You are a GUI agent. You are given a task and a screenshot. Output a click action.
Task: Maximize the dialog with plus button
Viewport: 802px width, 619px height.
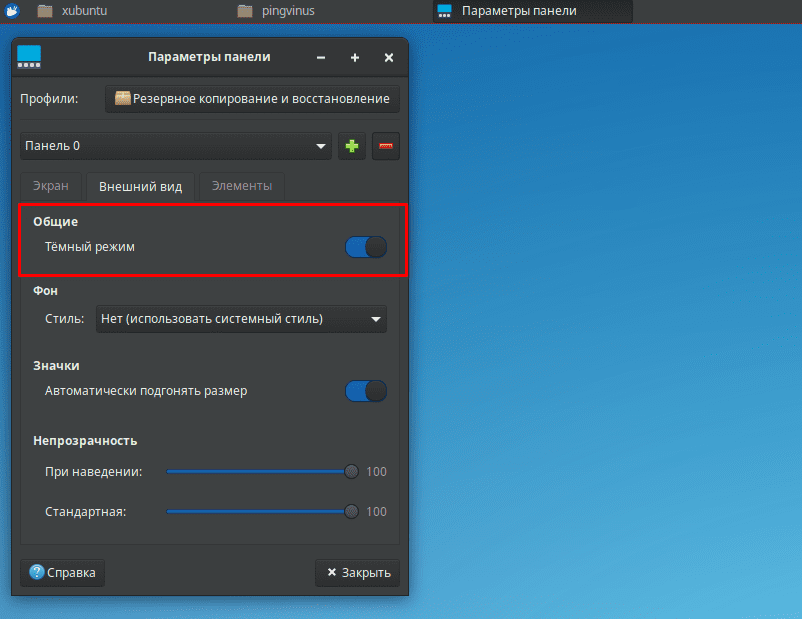tap(355, 58)
